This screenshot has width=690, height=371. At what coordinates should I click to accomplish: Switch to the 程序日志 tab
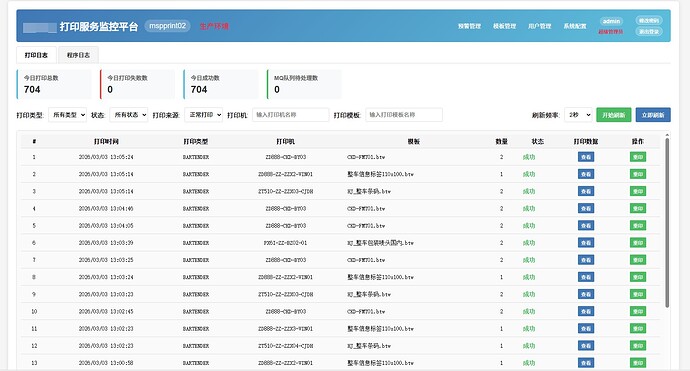[x=78, y=55]
